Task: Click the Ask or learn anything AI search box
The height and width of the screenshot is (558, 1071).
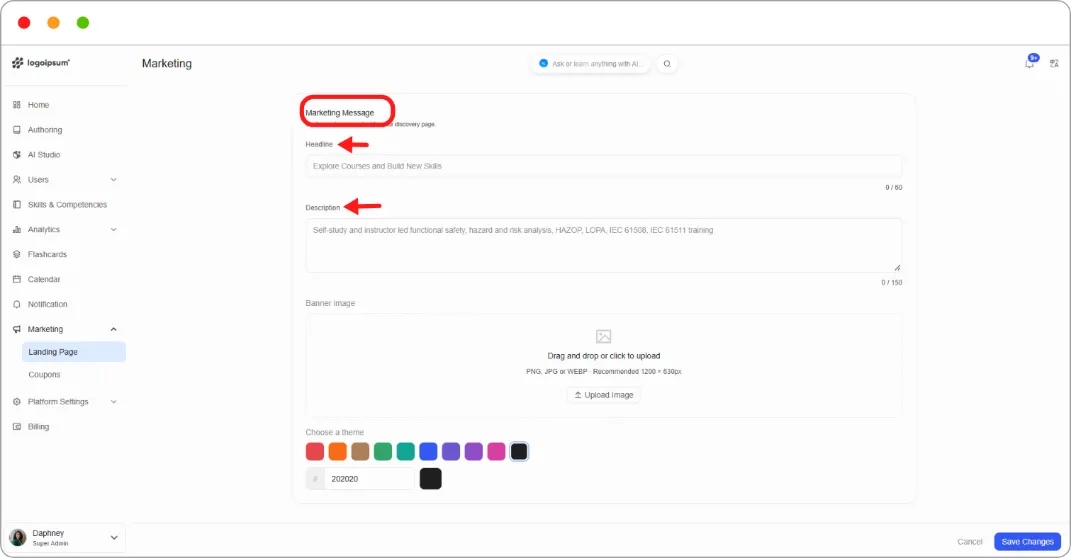Action: tap(592, 64)
